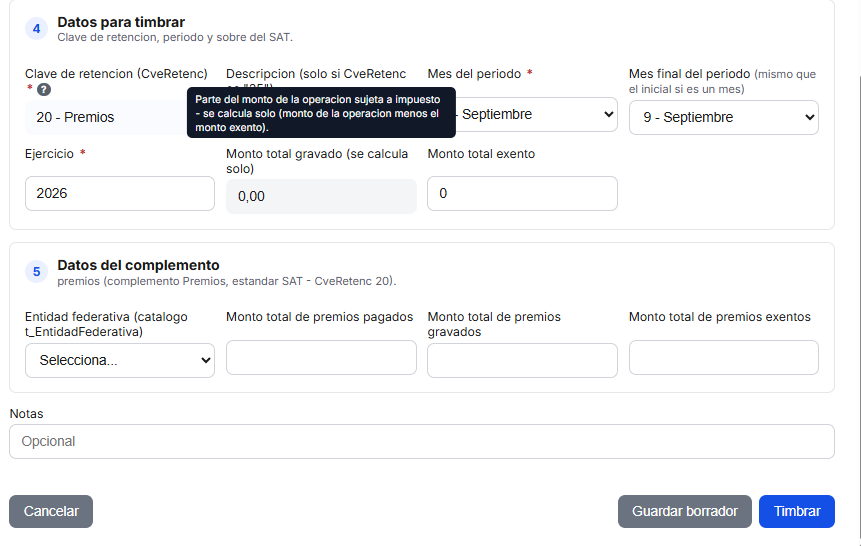The width and height of the screenshot is (861, 546).
Task: Click the Monto total gravado calculated field
Action: [321, 196]
